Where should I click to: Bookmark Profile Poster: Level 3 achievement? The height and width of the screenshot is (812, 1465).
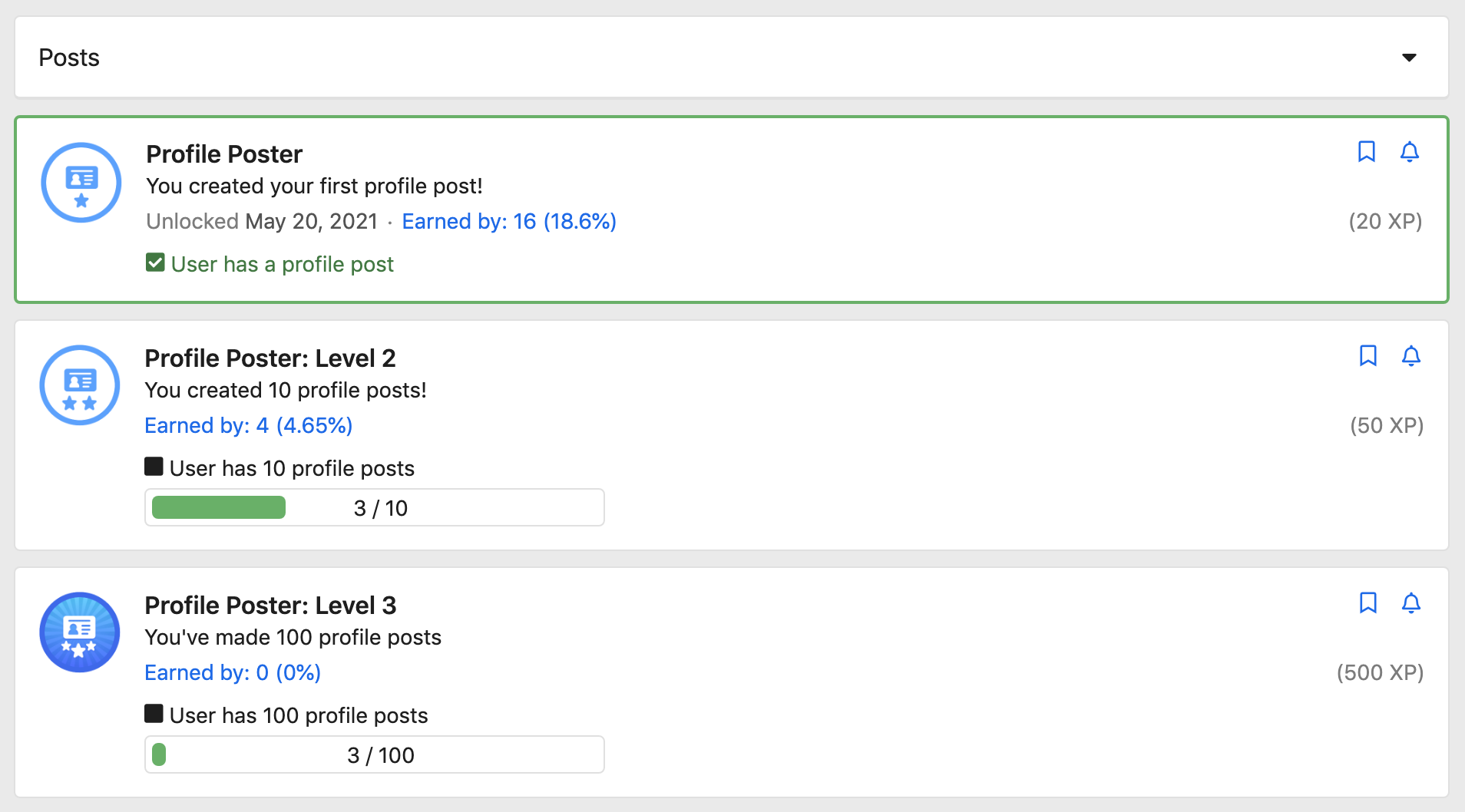[1367, 603]
